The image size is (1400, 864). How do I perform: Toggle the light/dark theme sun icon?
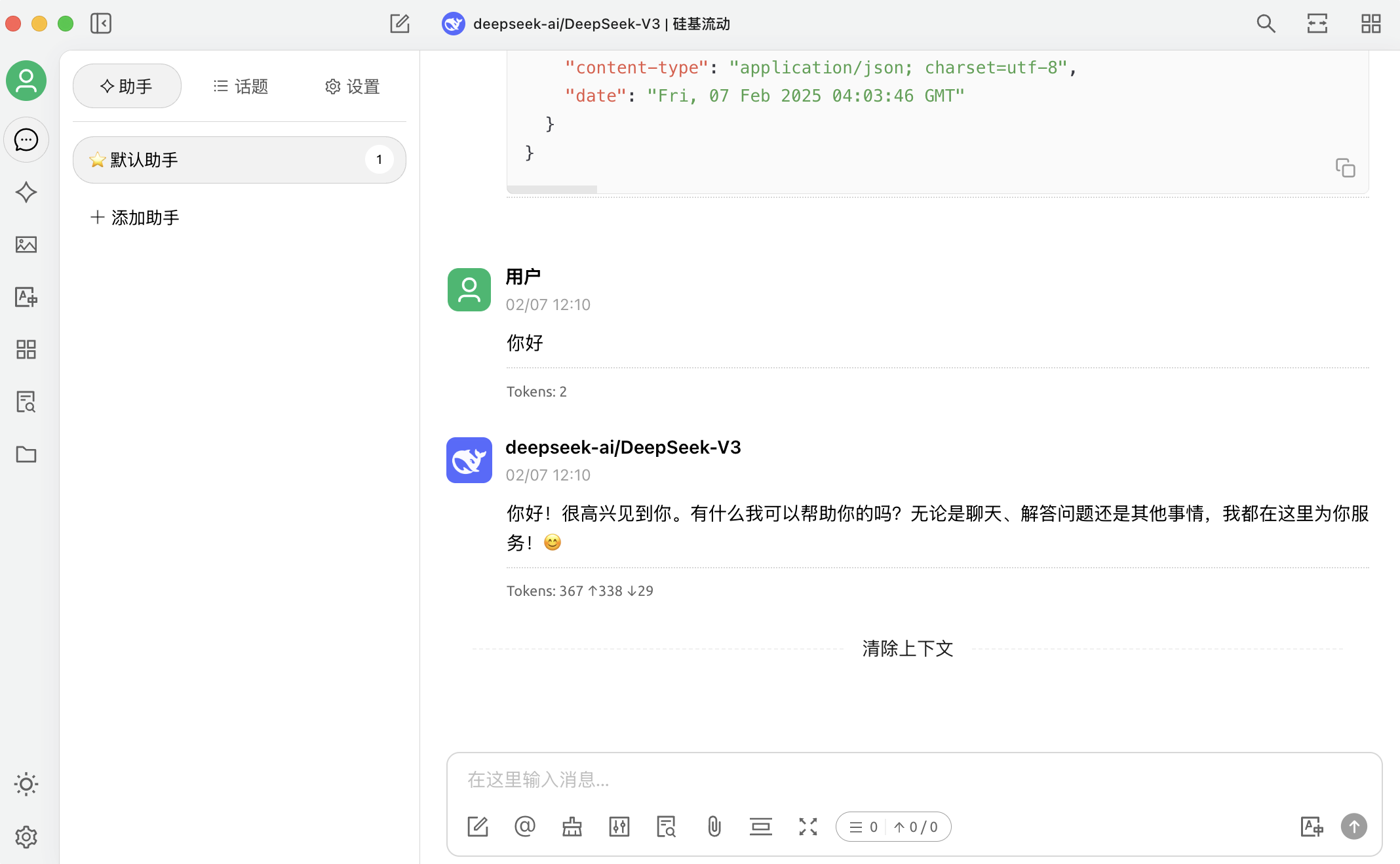point(26,784)
